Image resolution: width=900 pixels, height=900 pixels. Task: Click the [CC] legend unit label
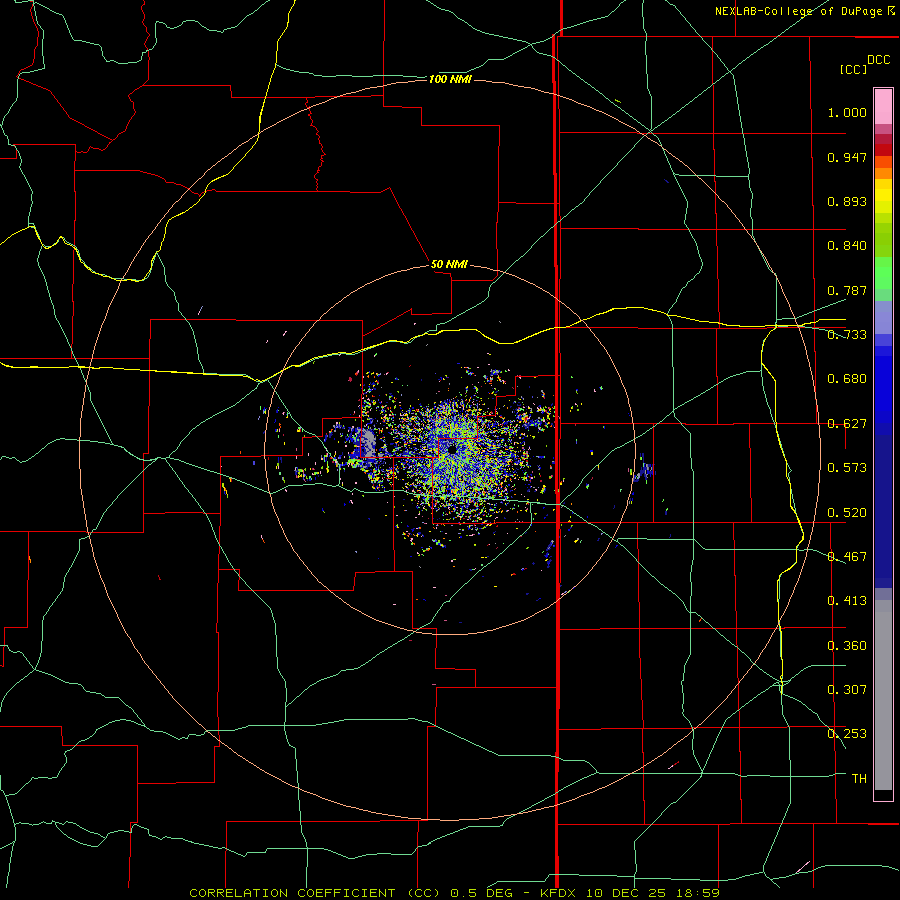pos(854,69)
